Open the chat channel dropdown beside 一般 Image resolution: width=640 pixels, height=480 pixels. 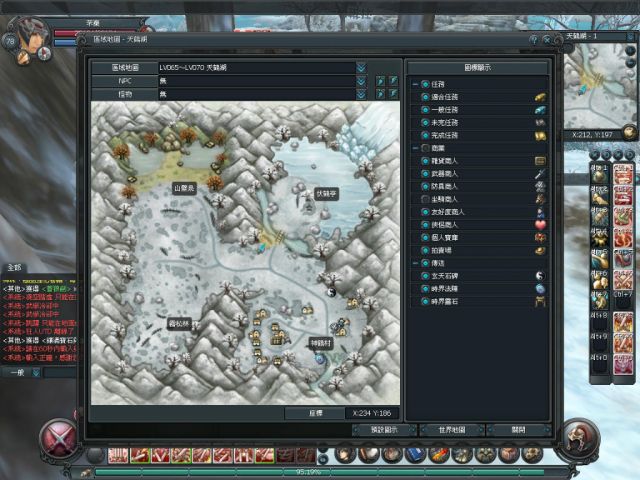coord(36,373)
